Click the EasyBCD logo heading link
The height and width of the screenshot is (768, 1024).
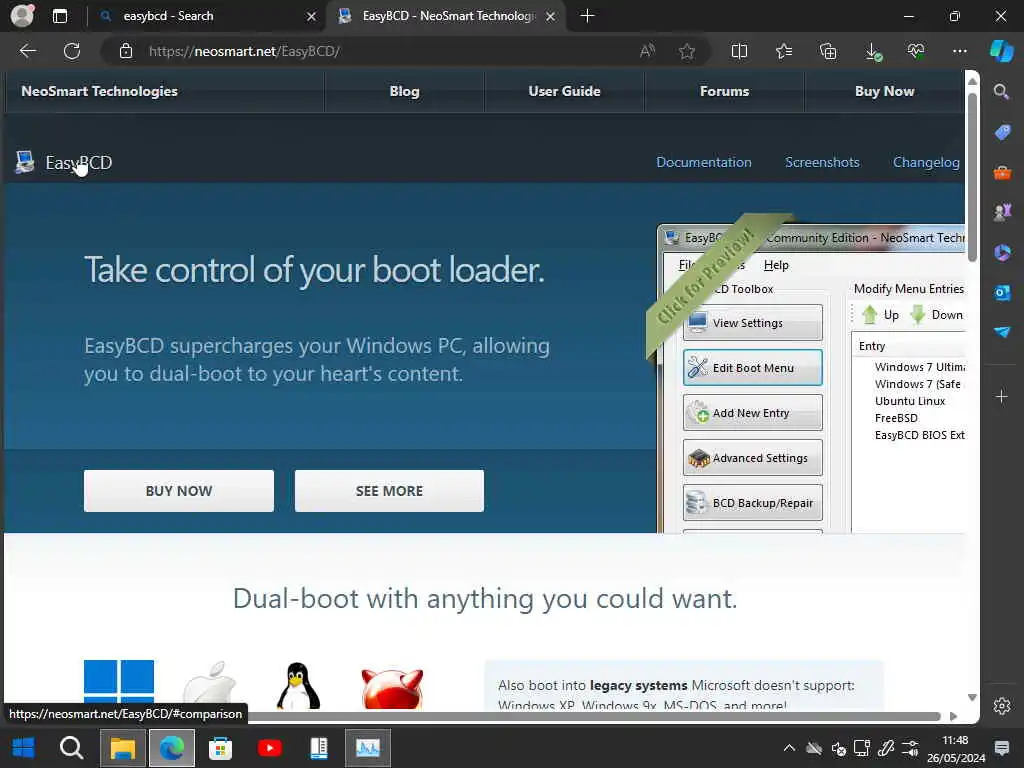[x=64, y=162]
